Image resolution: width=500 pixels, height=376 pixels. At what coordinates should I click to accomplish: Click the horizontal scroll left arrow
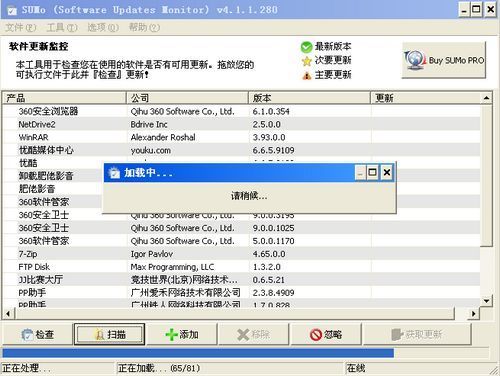coord(8,313)
